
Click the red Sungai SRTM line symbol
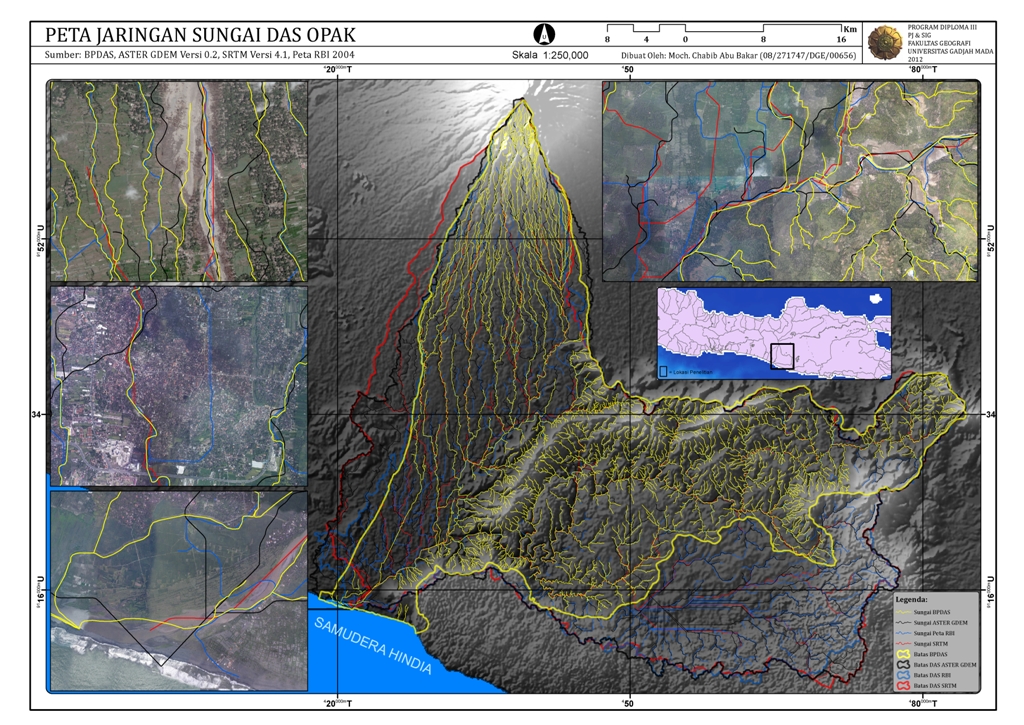(x=905, y=643)
